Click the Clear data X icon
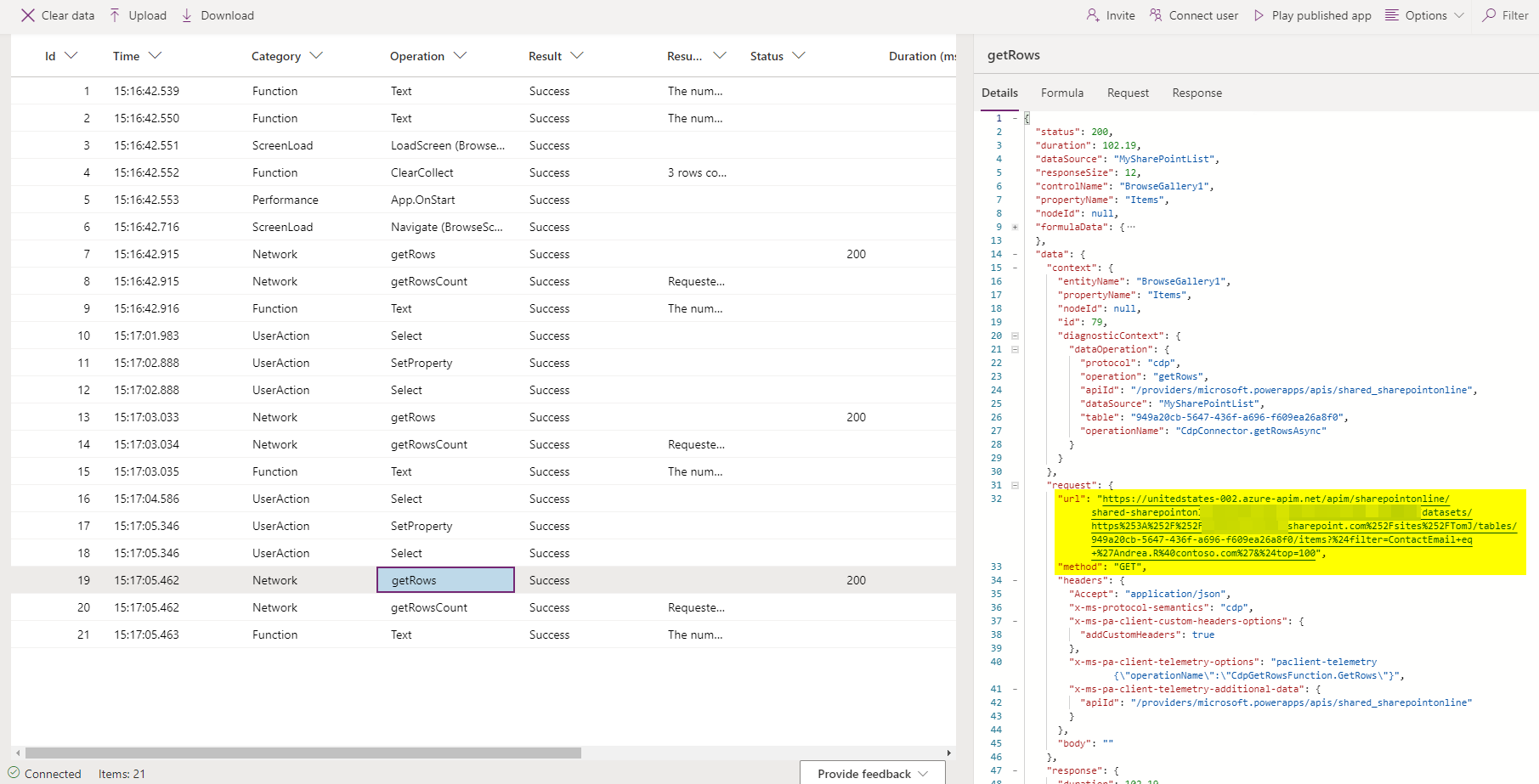Viewport: 1539px width, 784px height. (x=28, y=15)
